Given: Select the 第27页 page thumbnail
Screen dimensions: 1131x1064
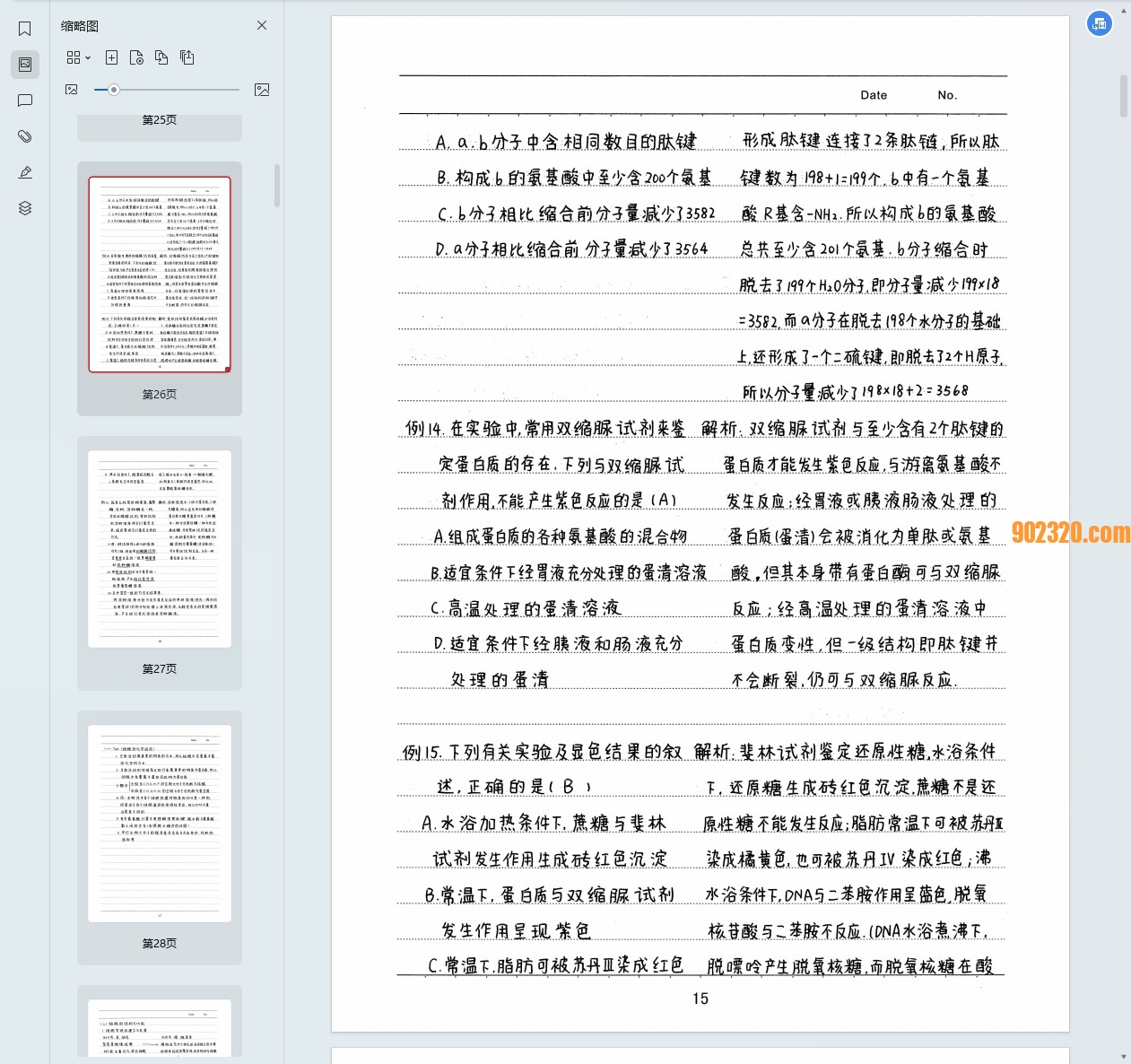Looking at the screenshot, I should tap(160, 549).
